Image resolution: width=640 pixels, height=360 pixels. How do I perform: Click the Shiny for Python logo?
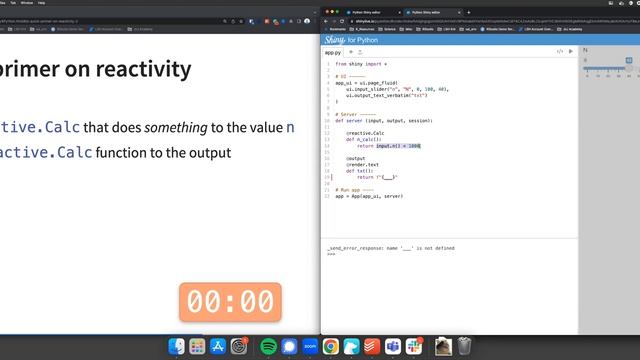click(351, 40)
